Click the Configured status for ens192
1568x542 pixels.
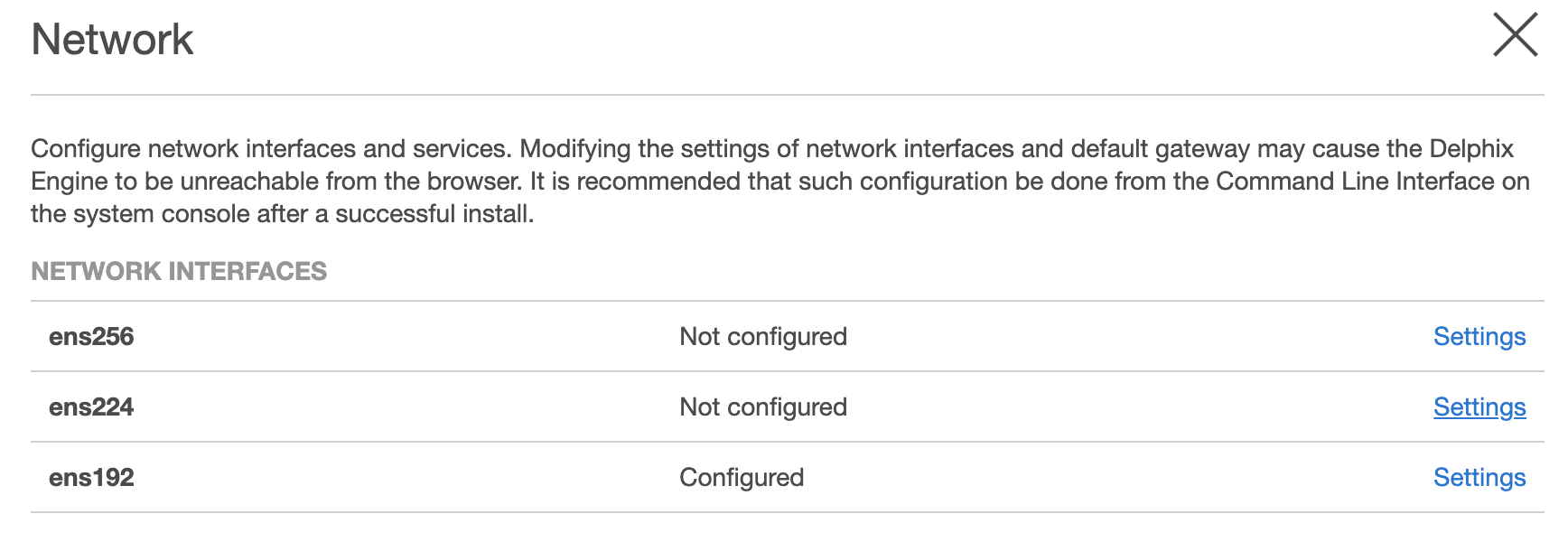pos(742,477)
